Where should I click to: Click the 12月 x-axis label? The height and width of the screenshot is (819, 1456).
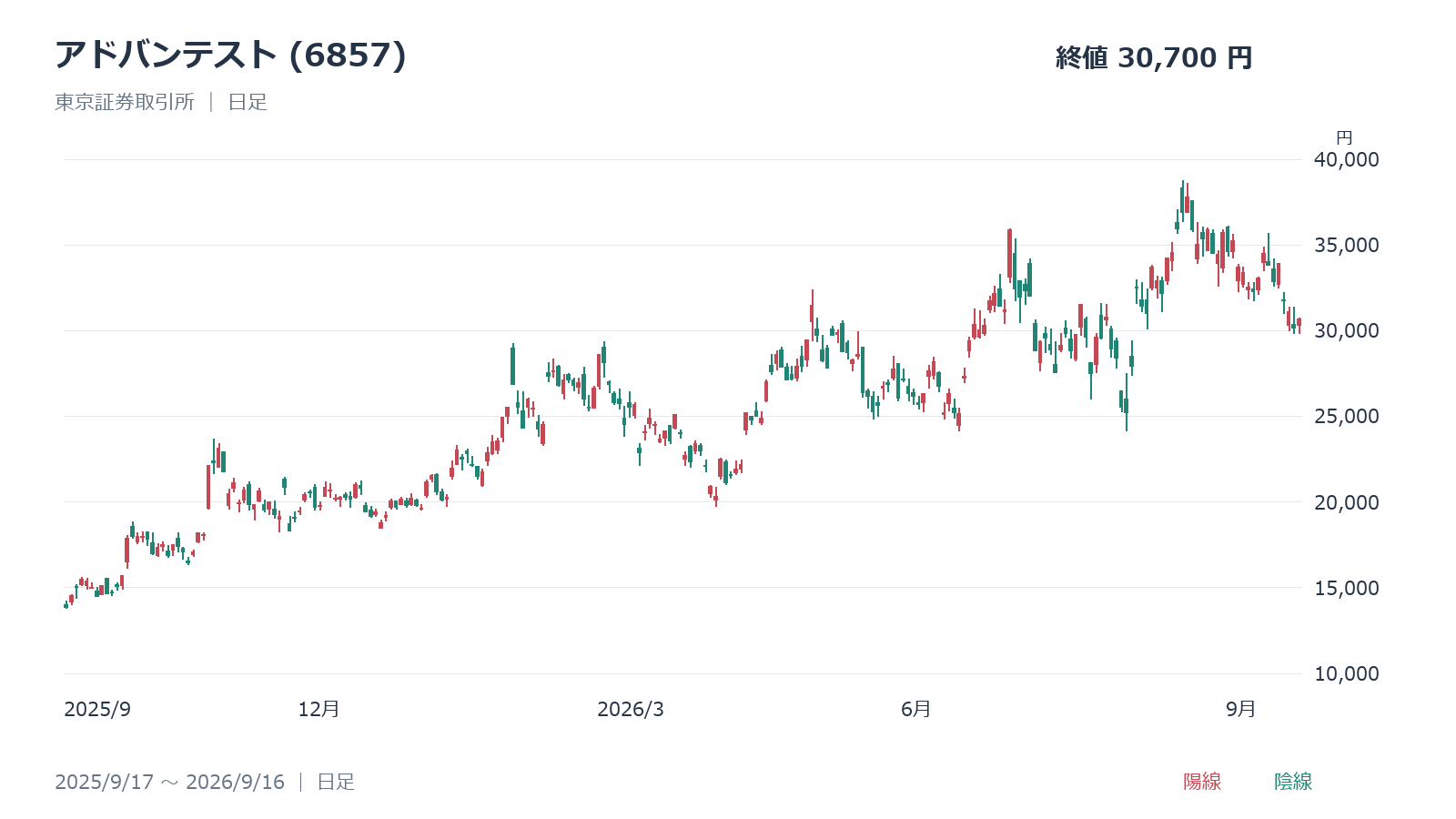[x=318, y=709]
